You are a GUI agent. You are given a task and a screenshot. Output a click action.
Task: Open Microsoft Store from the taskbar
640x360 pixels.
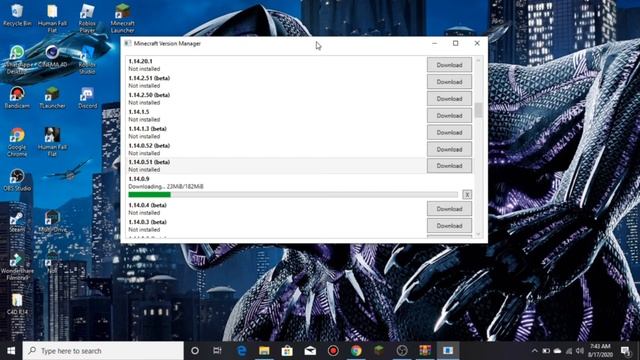287,351
